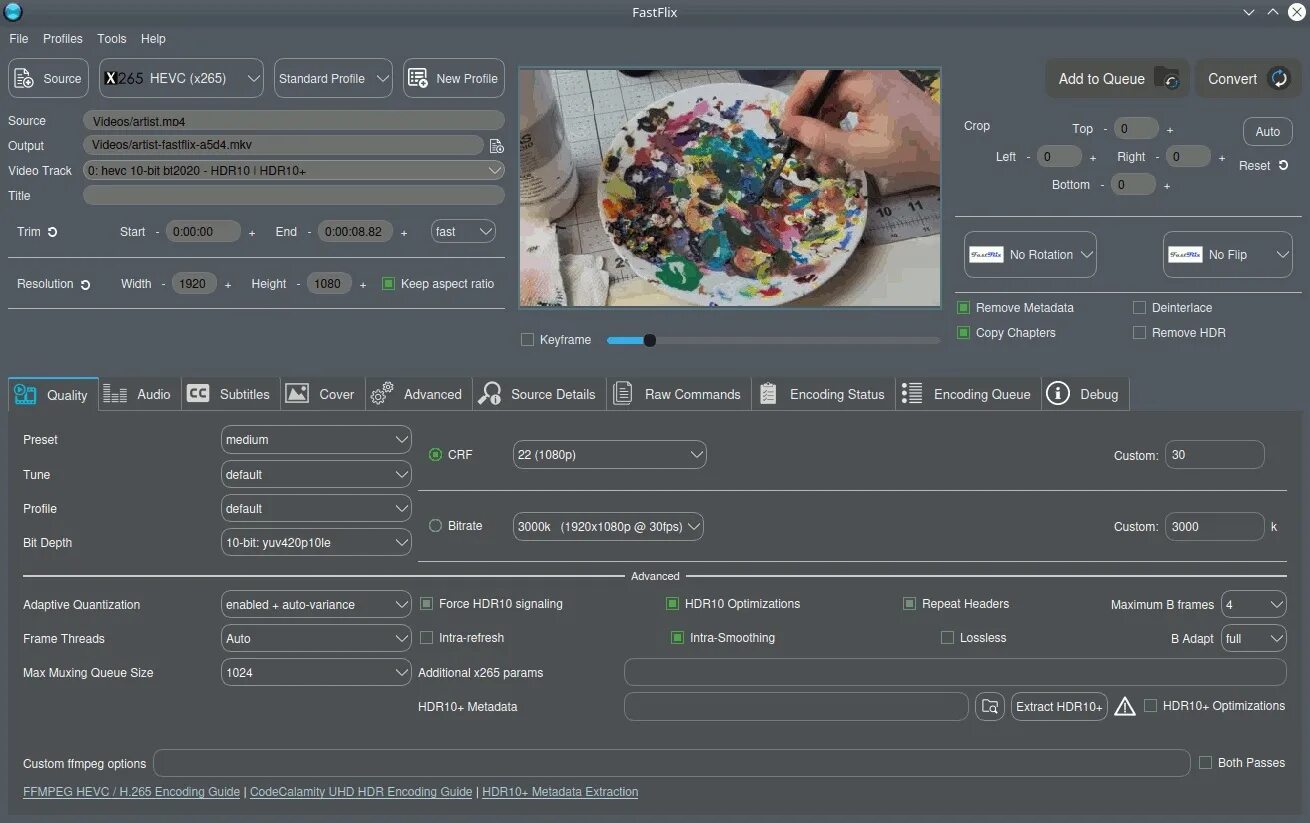Click minus next to trim End time
The width and height of the screenshot is (1310, 823).
tap(311, 232)
